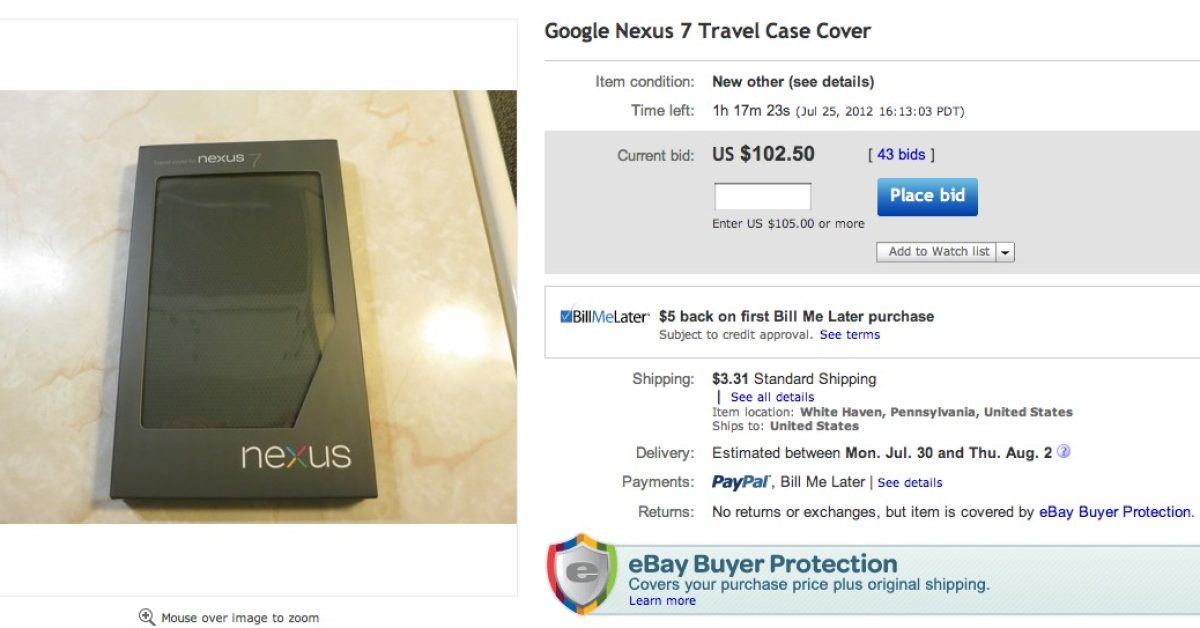Open the 43 bids history link
Screen dimensions: 1200x628
coord(901,154)
